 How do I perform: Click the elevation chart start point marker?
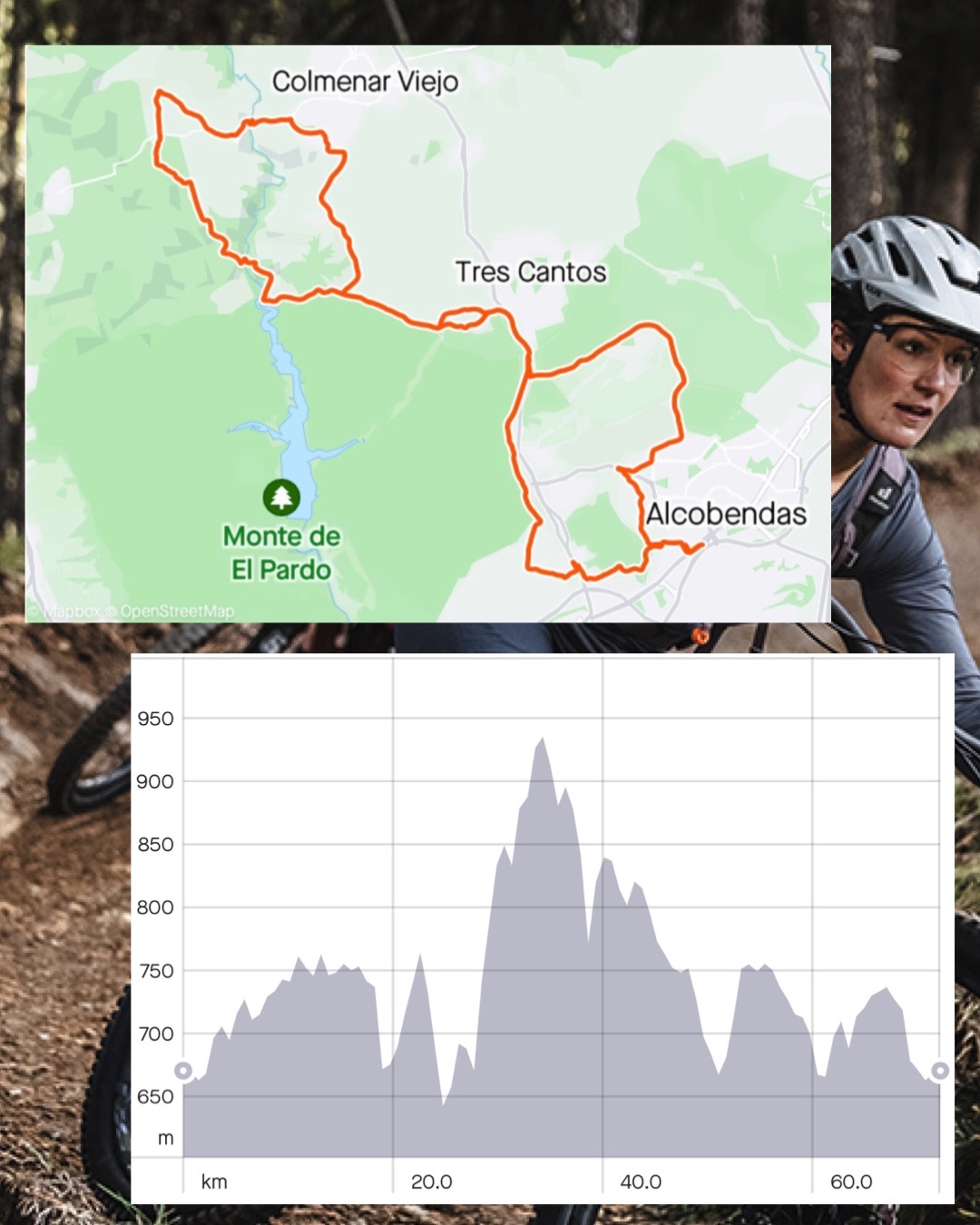[x=183, y=1071]
